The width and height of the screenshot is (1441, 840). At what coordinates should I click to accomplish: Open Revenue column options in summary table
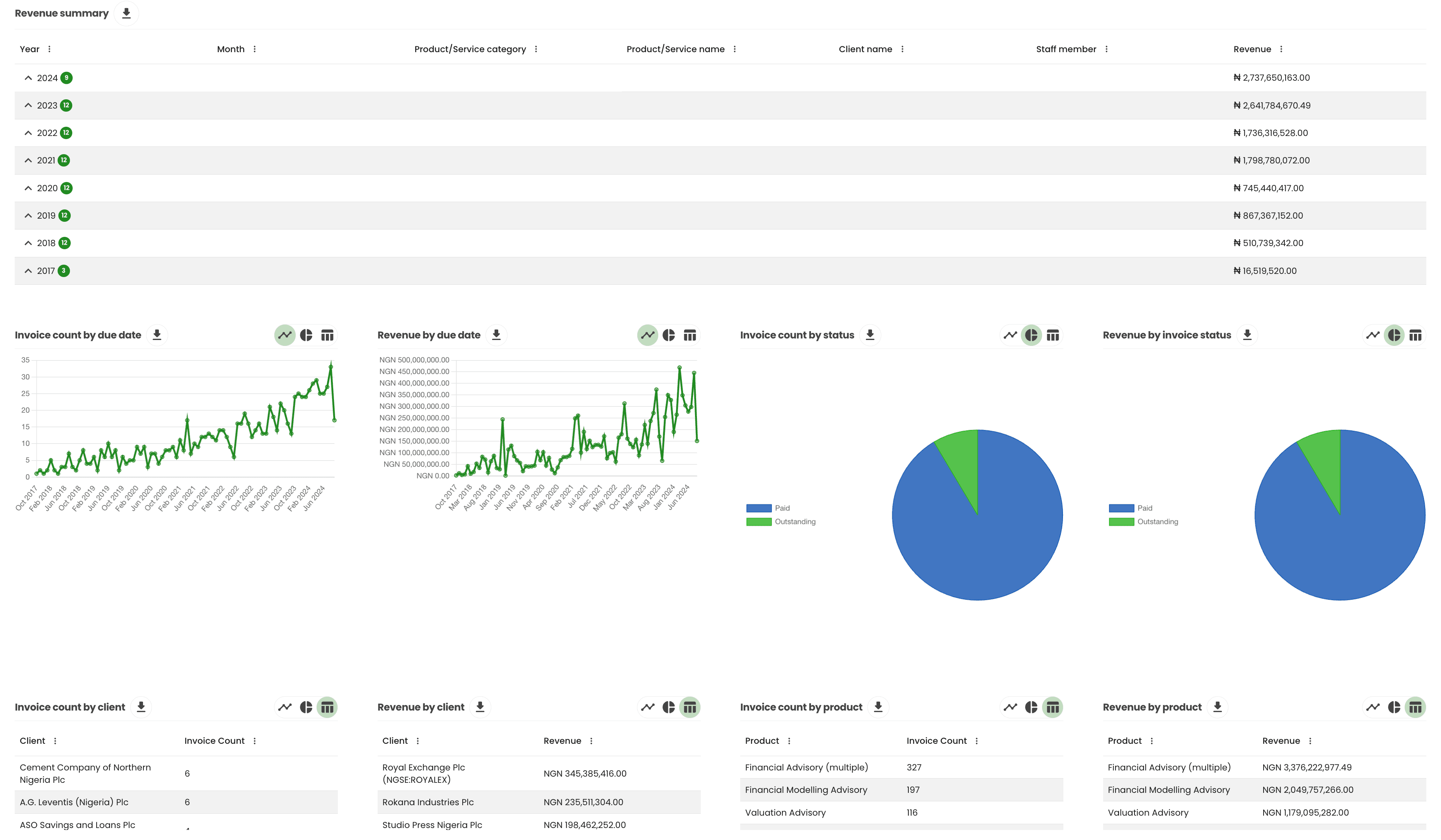[x=1281, y=49]
